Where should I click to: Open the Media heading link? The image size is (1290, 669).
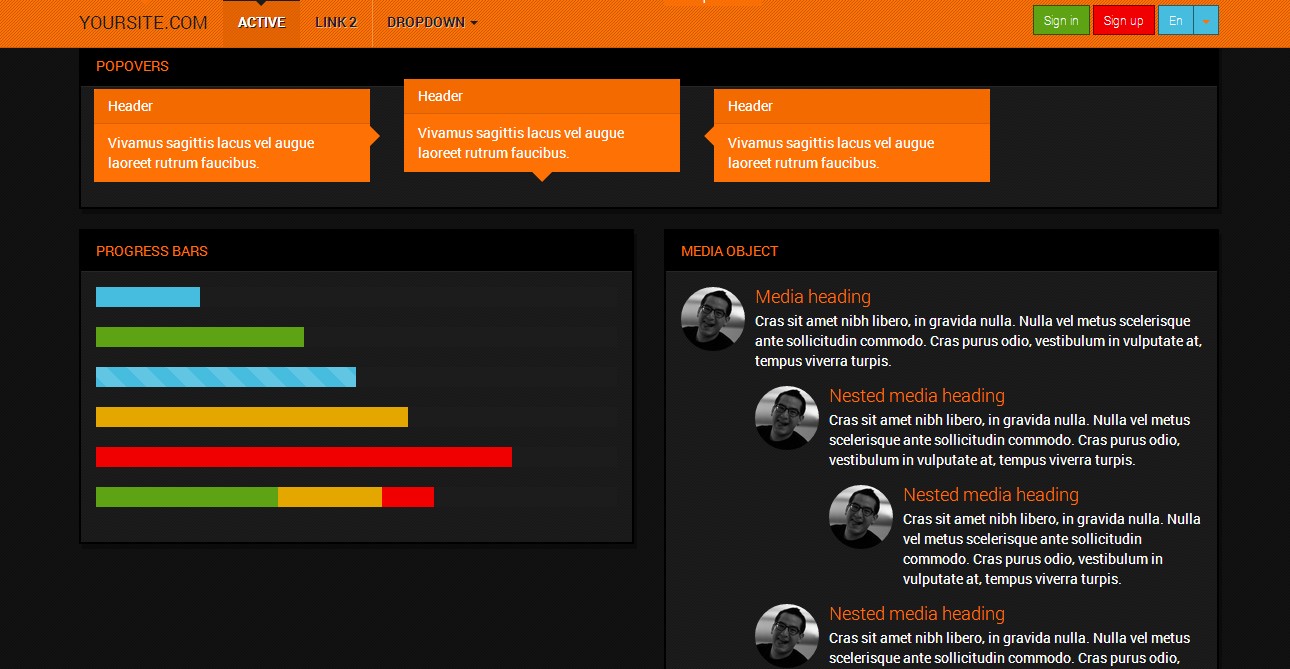coord(812,296)
